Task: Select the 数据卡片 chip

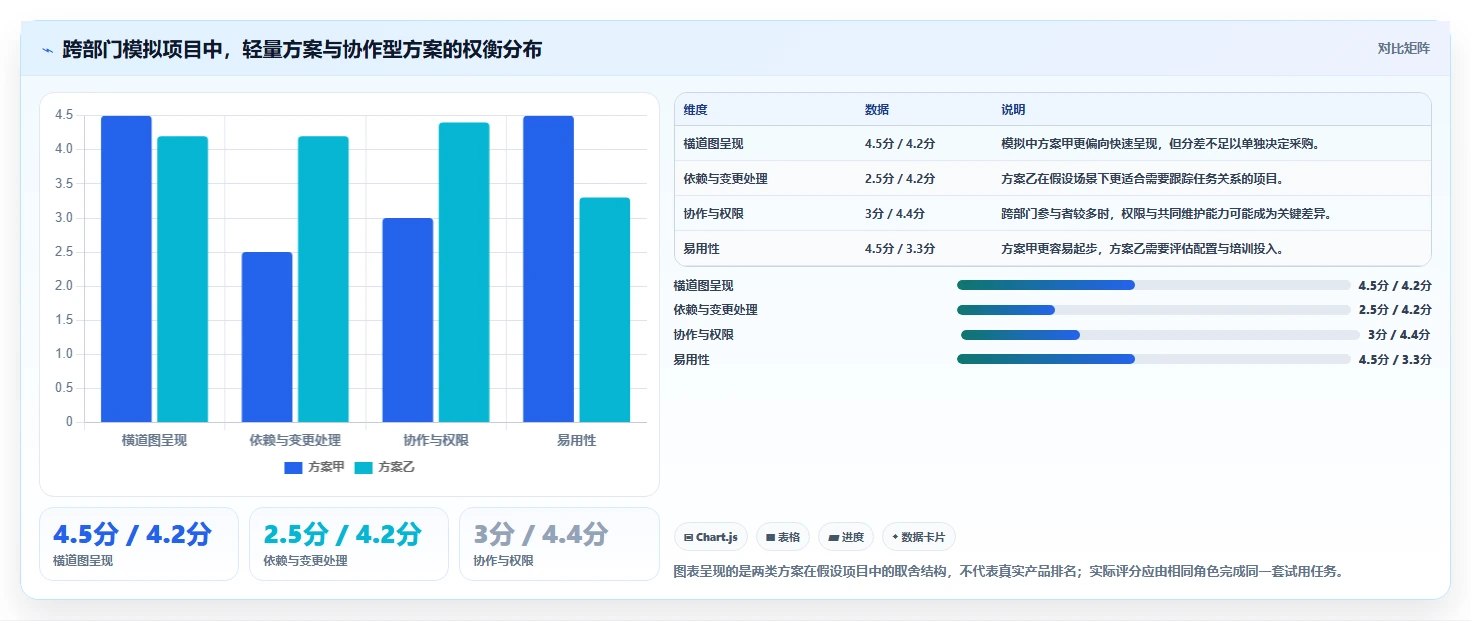Action: pos(918,537)
